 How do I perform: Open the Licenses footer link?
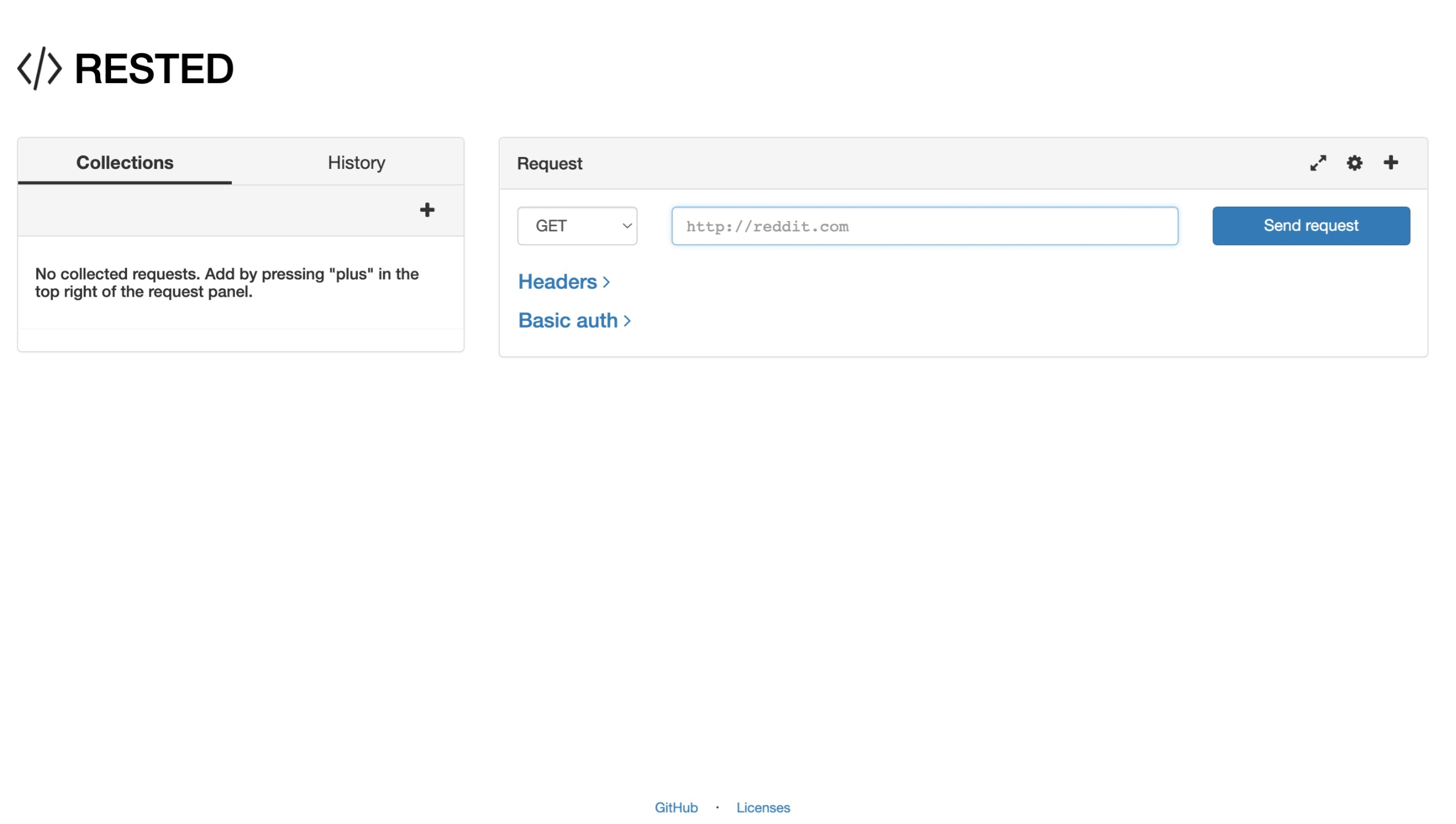click(x=763, y=808)
